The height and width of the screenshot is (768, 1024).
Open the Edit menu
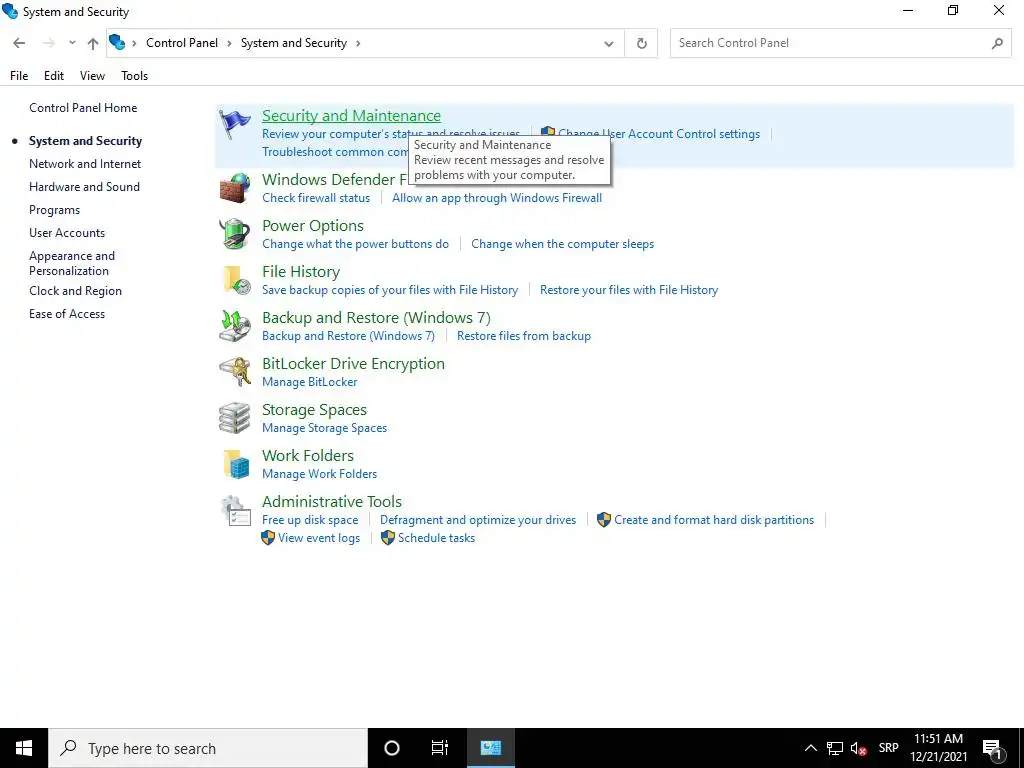54,76
